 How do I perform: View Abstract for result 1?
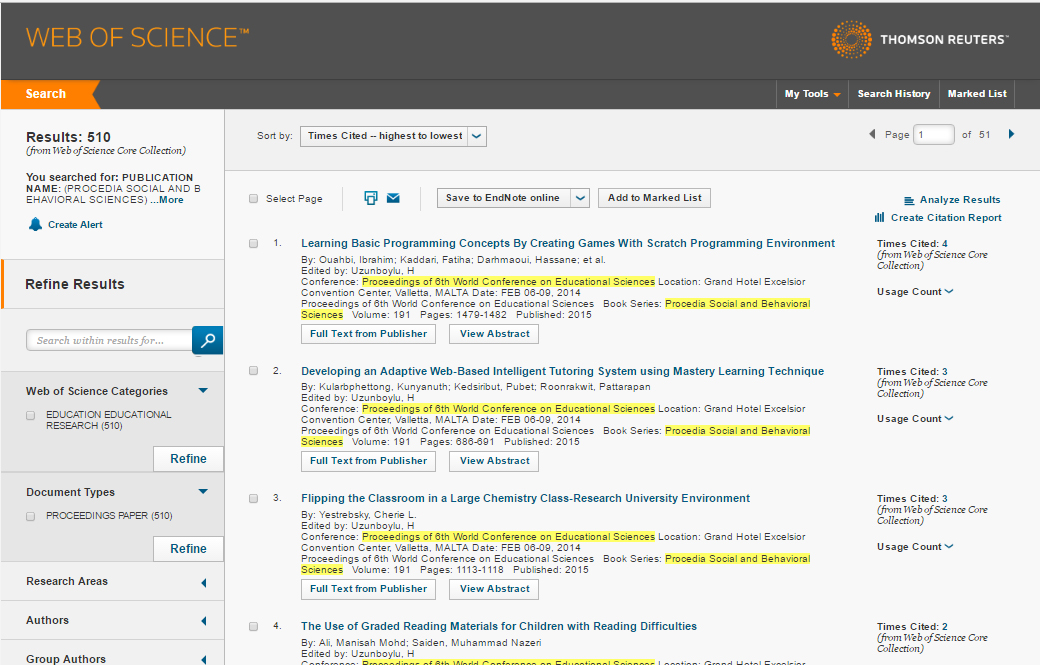pos(494,334)
